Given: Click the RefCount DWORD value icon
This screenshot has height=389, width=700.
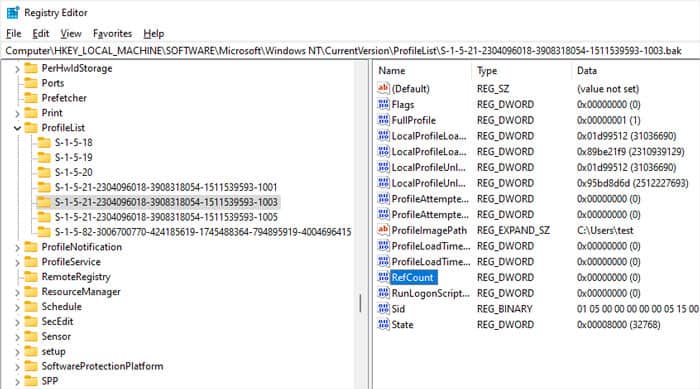Looking at the screenshot, I should point(383,277).
